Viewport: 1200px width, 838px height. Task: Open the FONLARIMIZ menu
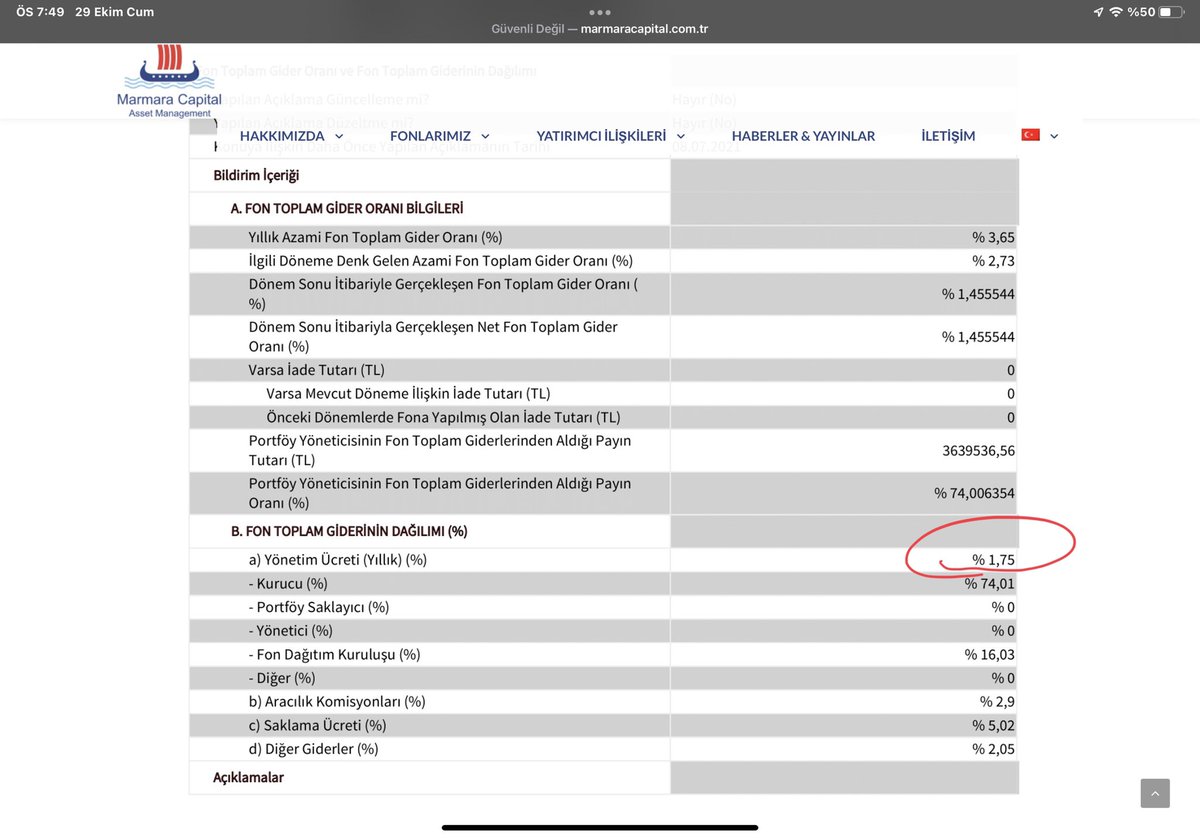[430, 136]
